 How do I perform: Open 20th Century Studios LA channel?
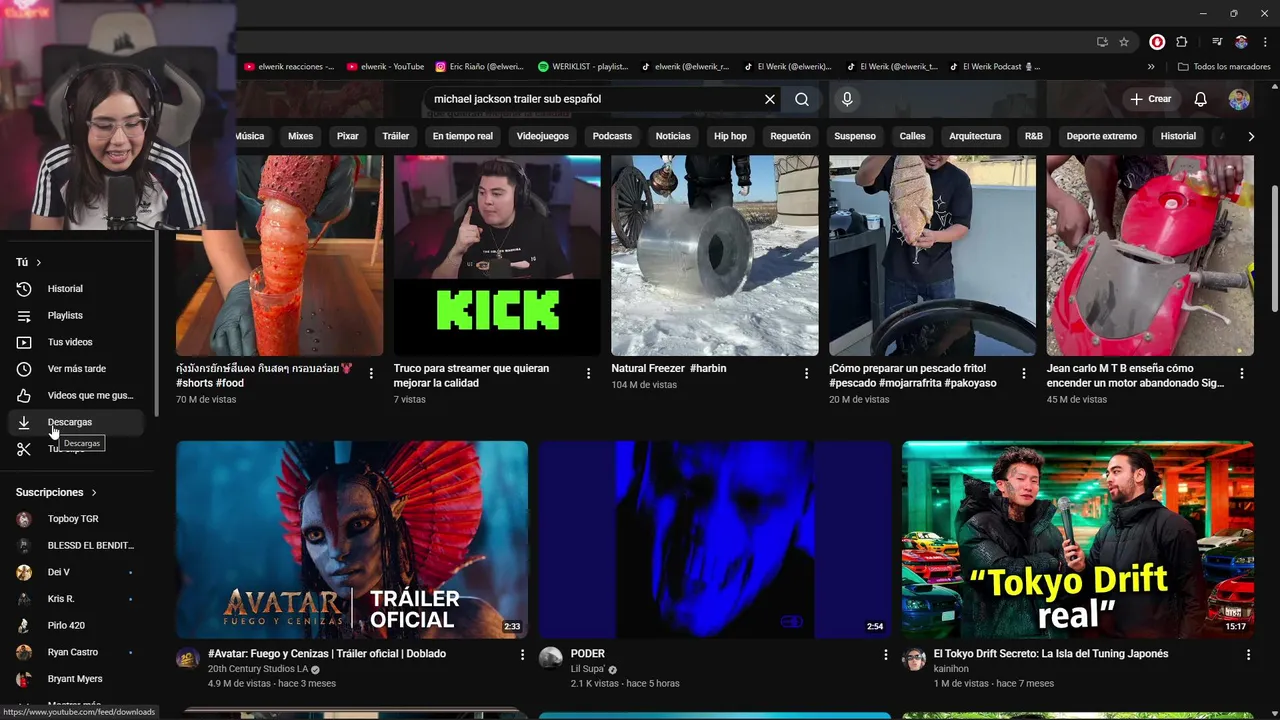click(x=257, y=669)
